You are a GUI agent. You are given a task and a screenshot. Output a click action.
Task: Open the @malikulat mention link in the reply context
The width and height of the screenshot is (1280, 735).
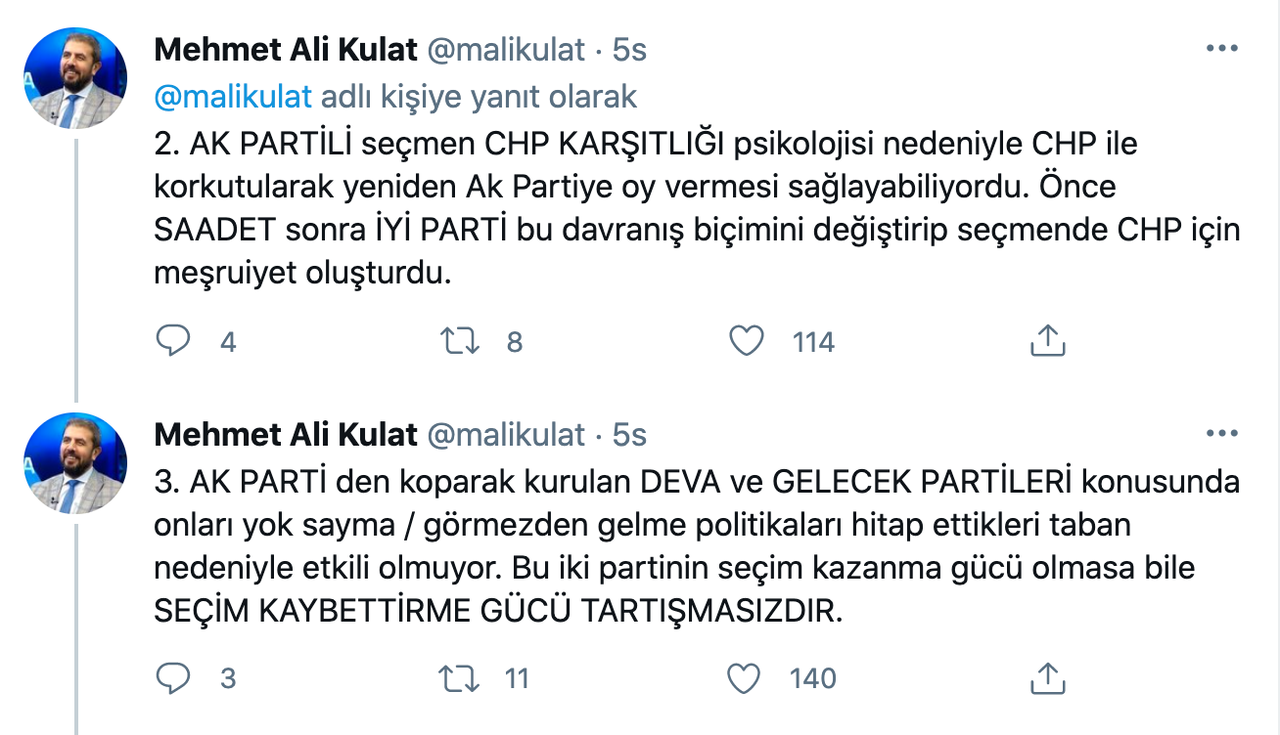[232, 96]
